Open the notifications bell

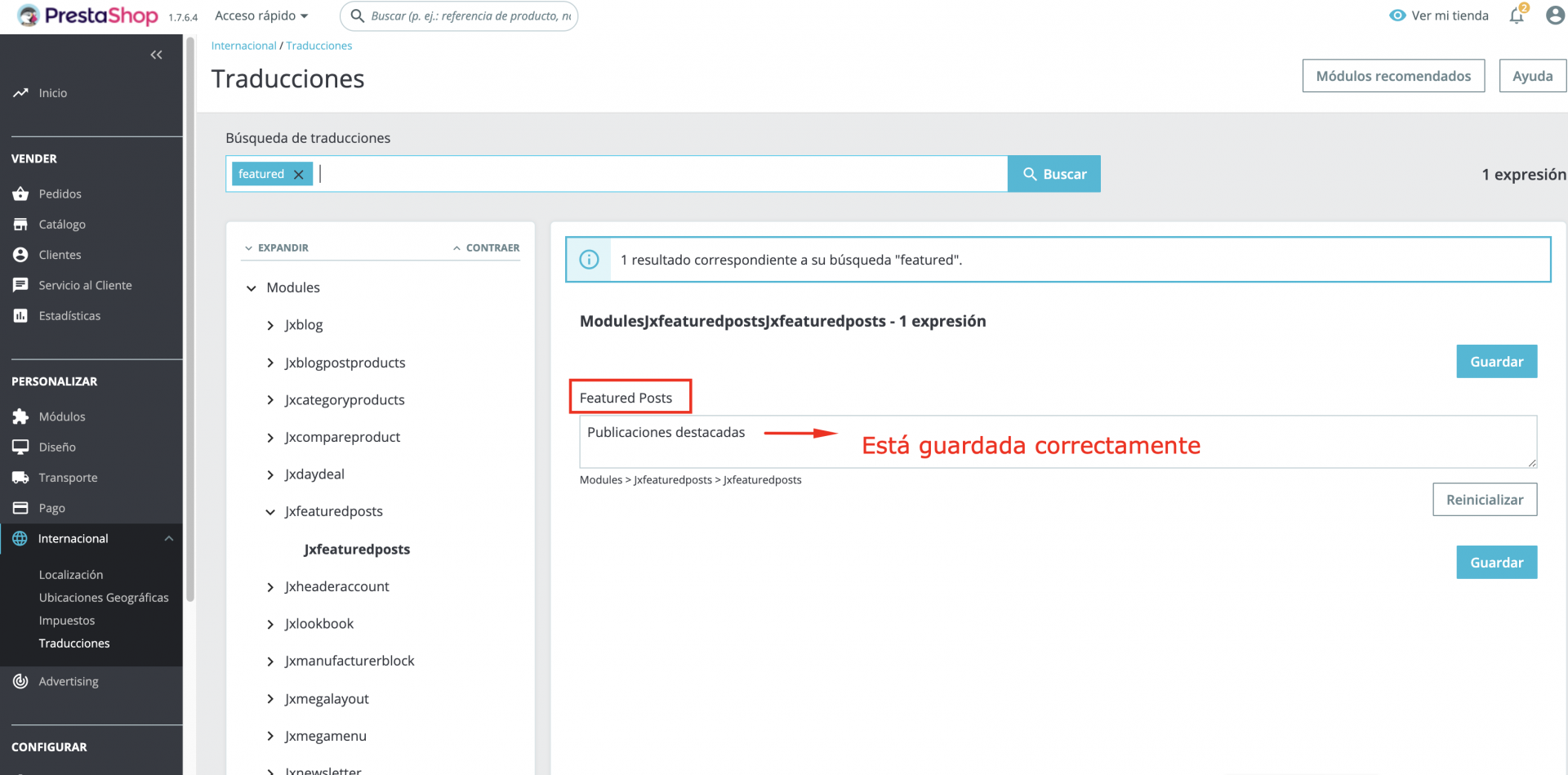pos(1517,16)
